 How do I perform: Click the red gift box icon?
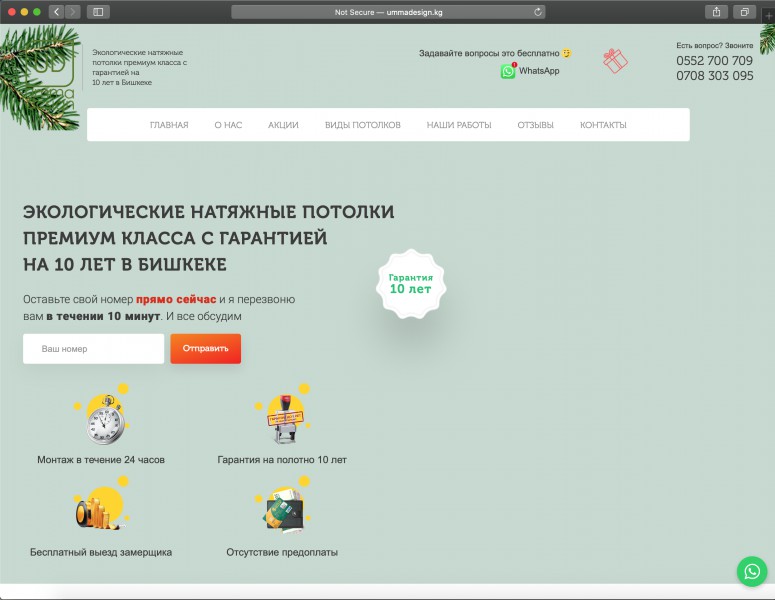coord(615,61)
